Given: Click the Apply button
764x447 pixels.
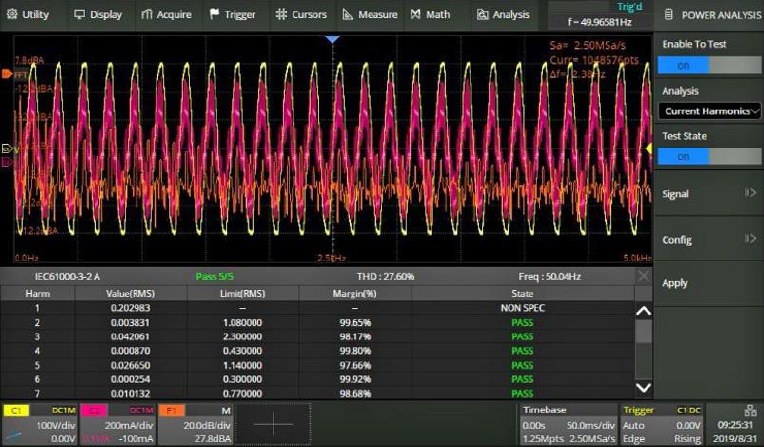Looking at the screenshot, I should pyautogui.click(x=709, y=283).
